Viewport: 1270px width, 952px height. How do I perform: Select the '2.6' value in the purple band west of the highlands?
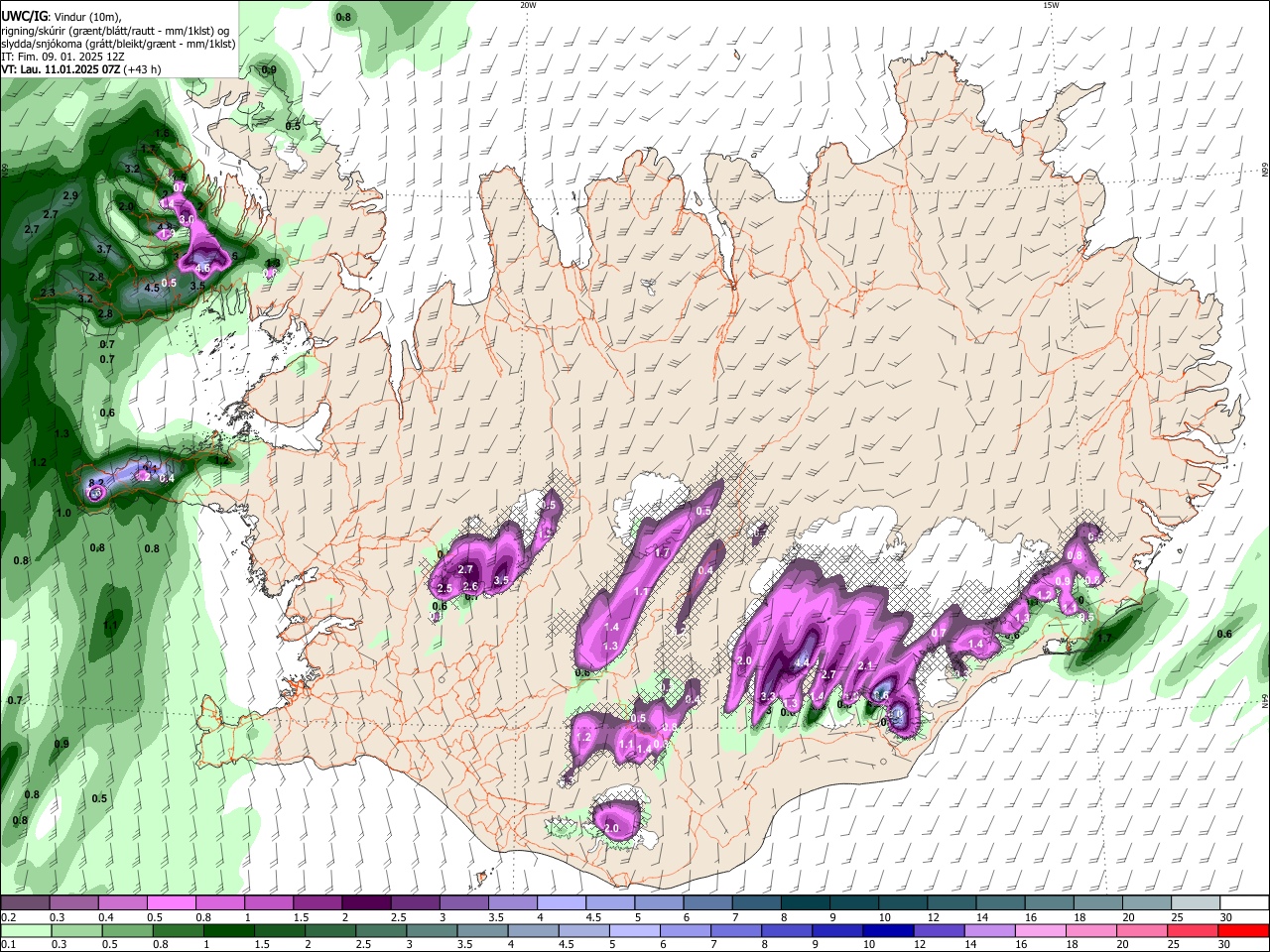point(470,587)
